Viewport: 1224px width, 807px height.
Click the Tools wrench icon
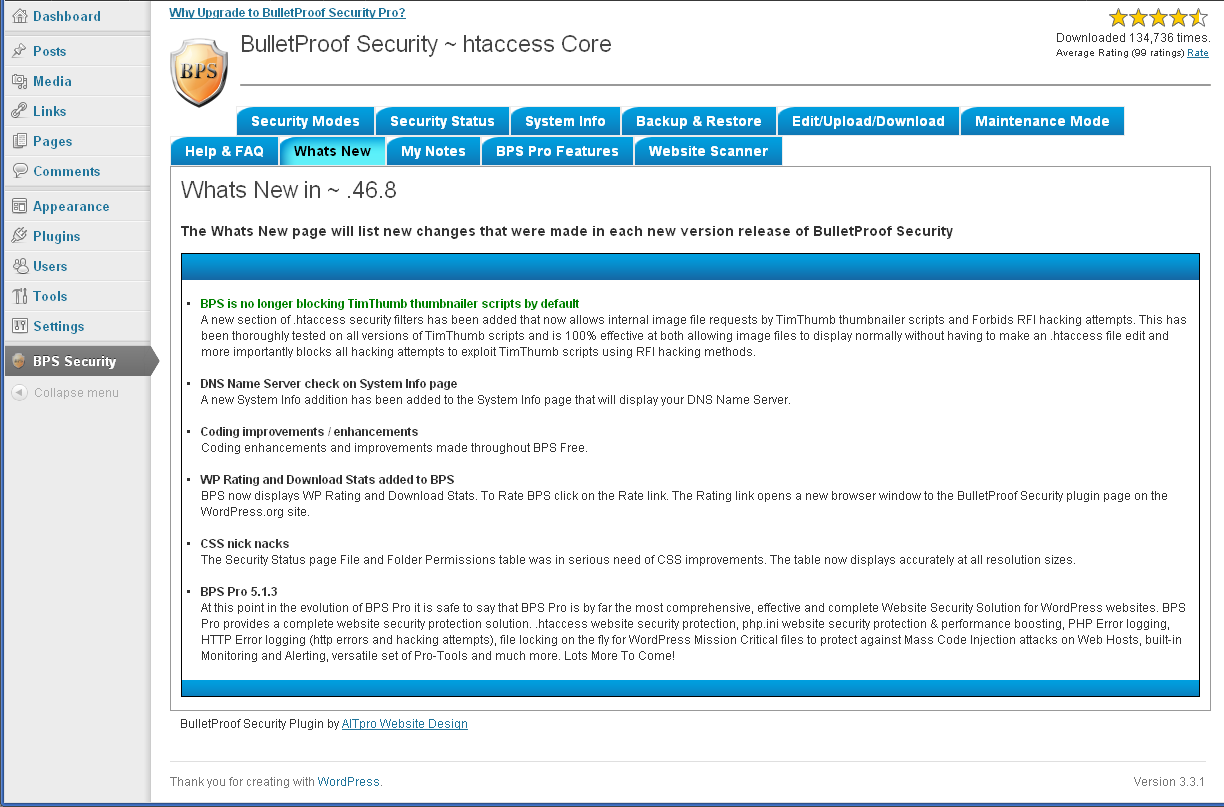(x=19, y=296)
